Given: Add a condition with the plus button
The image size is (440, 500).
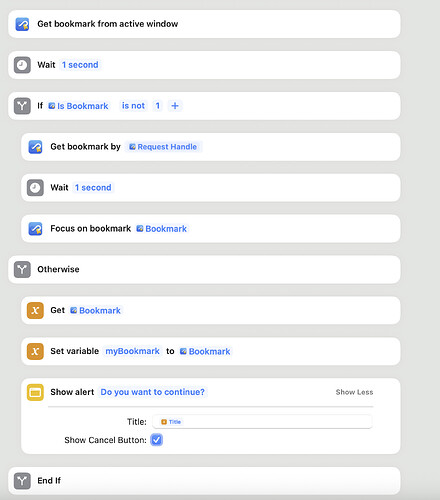Looking at the screenshot, I should pyautogui.click(x=175, y=106).
